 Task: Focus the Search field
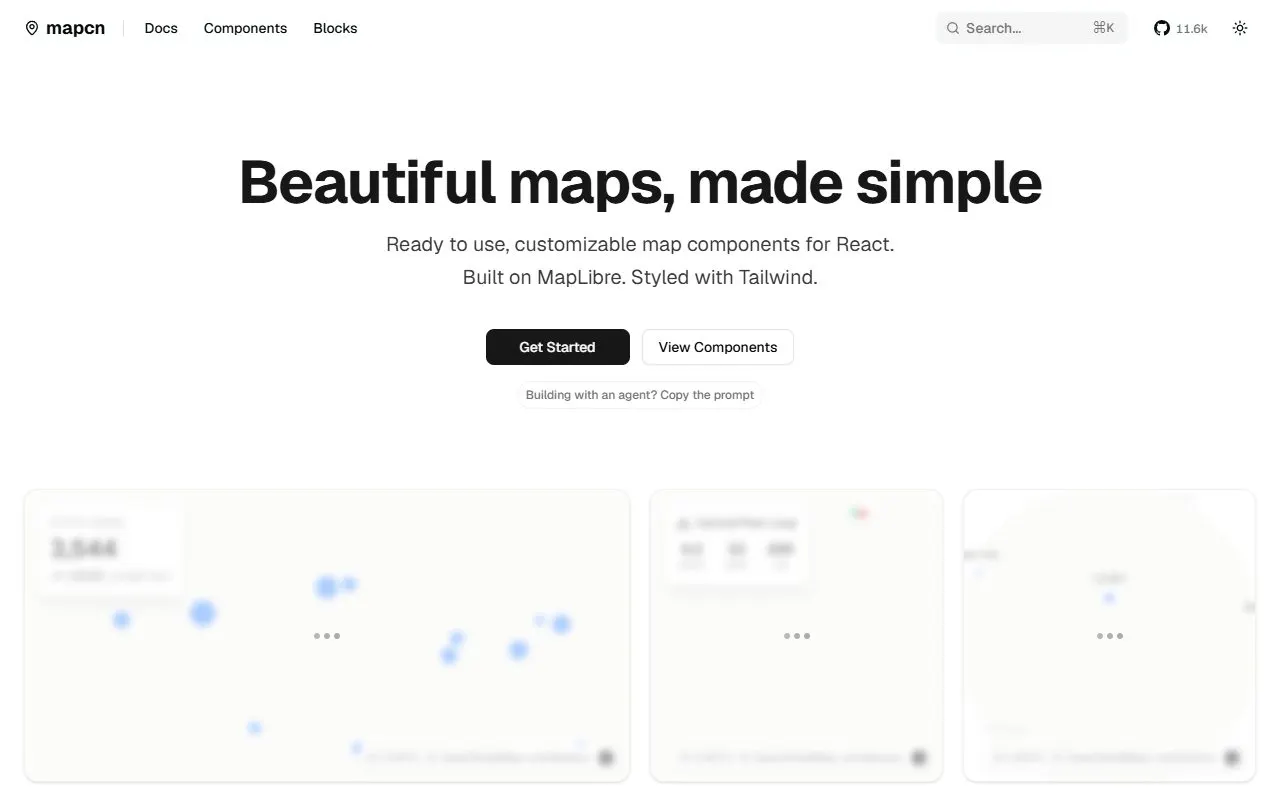[x=1031, y=28]
